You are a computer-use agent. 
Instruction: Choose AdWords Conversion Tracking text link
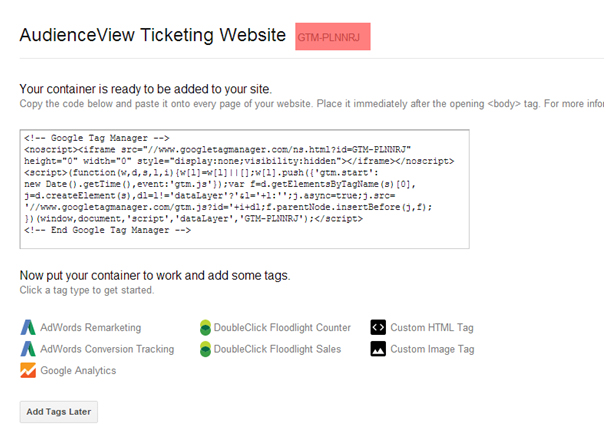107,349
